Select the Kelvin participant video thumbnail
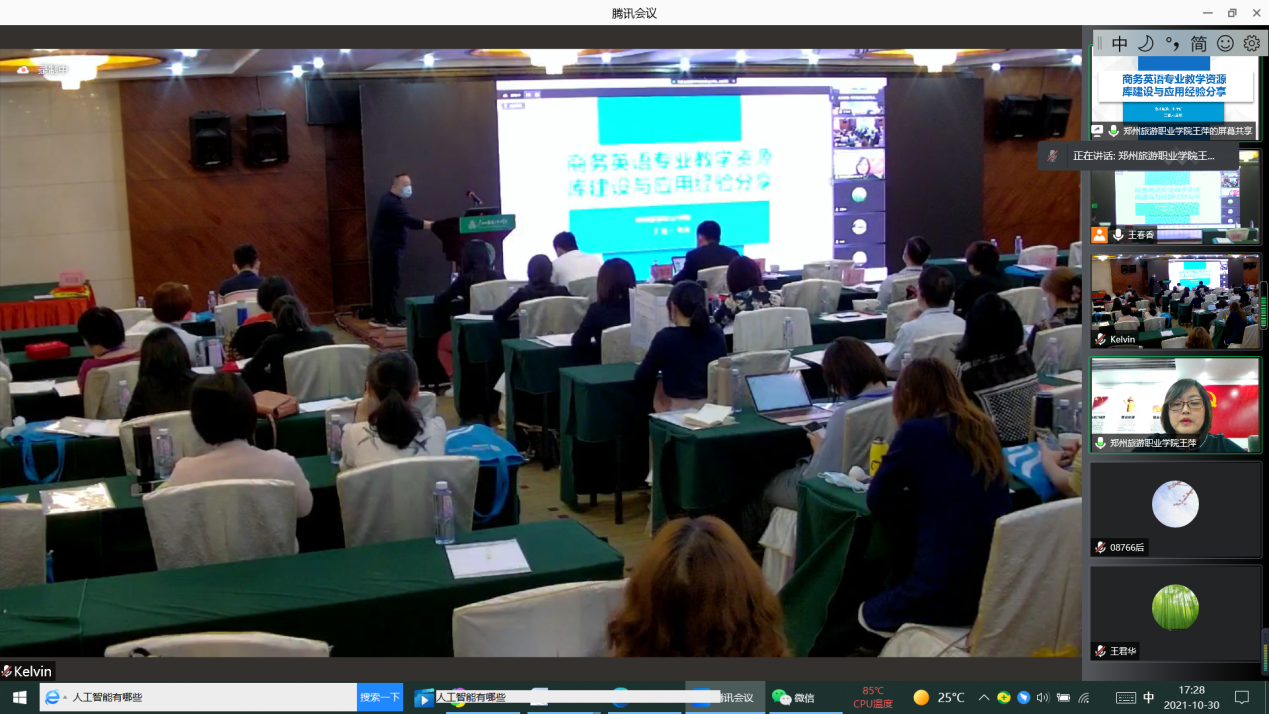The image size is (1269, 714). click(1175, 299)
